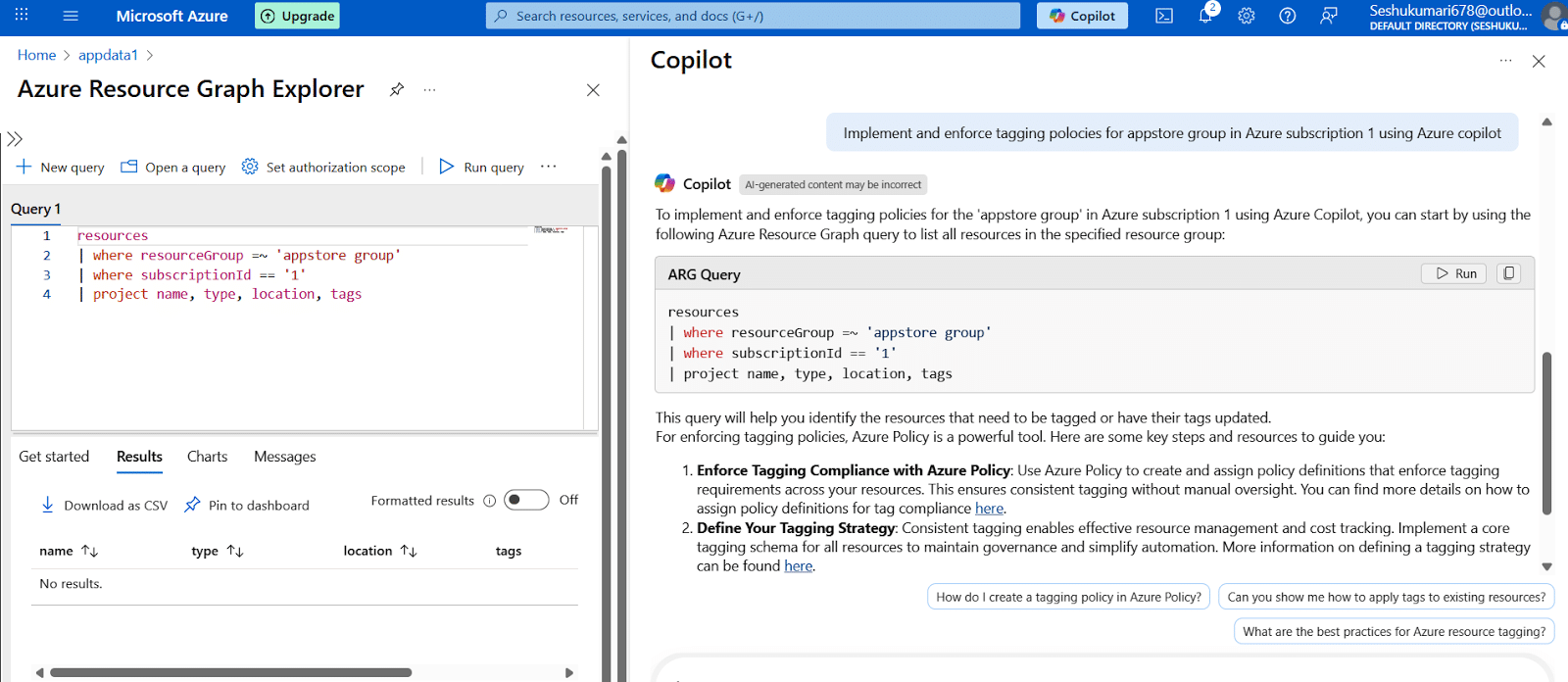Open the account profile Seshukumari678
Viewport: 1568px width, 682px height.
[1465, 17]
